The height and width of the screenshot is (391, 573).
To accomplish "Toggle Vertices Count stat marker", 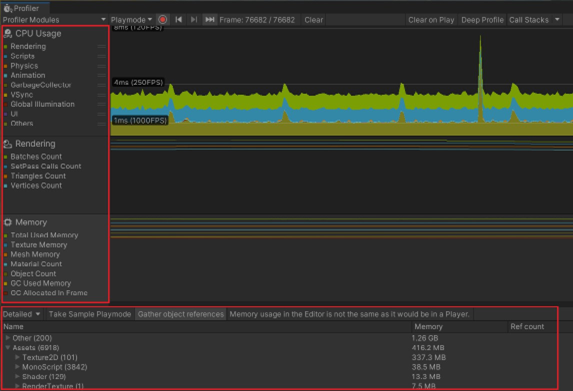I will pyautogui.click(x=5, y=186).
